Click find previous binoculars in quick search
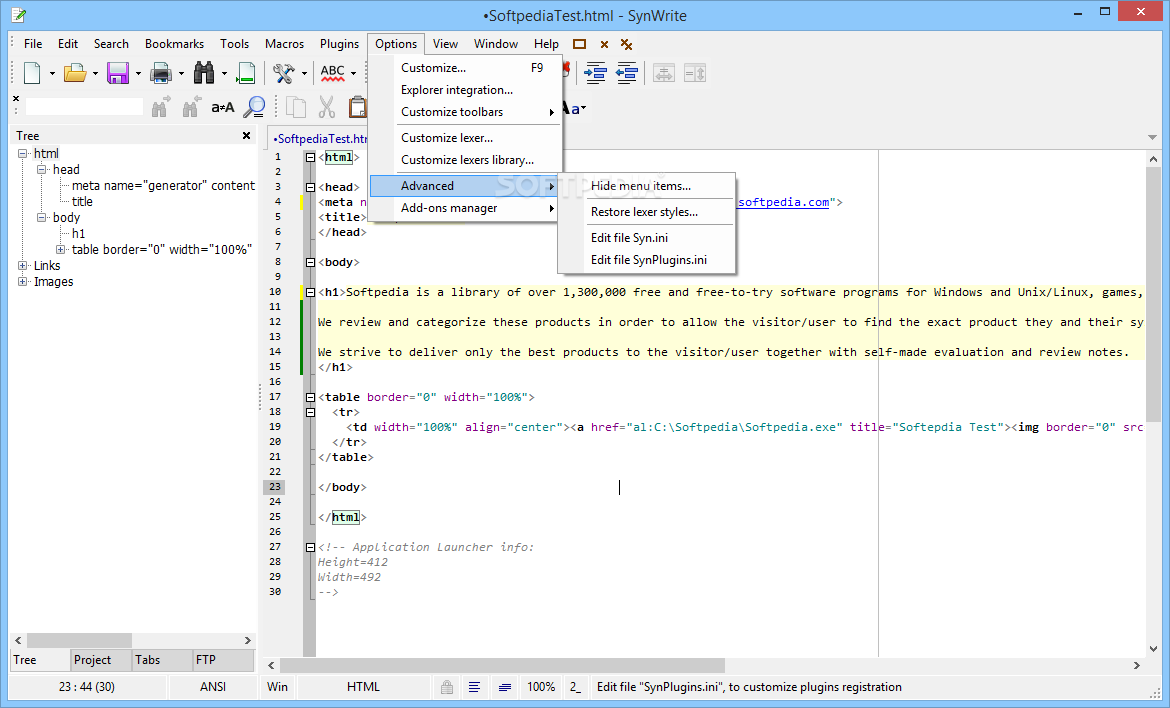Viewport: 1170px width, 708px height. 192,107
